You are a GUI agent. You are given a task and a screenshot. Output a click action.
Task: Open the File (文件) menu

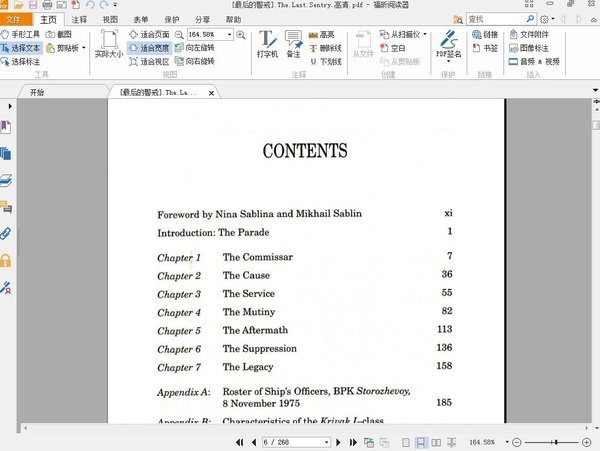pyautogui.click(x=14, y=19)
